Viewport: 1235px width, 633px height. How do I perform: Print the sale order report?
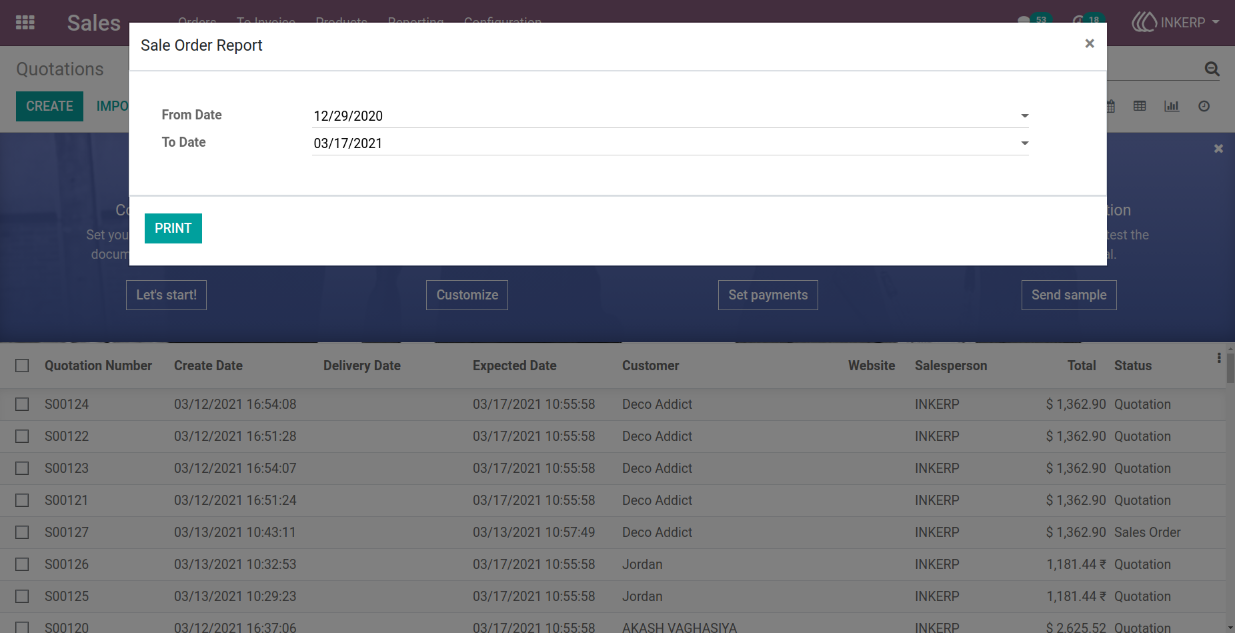pos(173,228)
